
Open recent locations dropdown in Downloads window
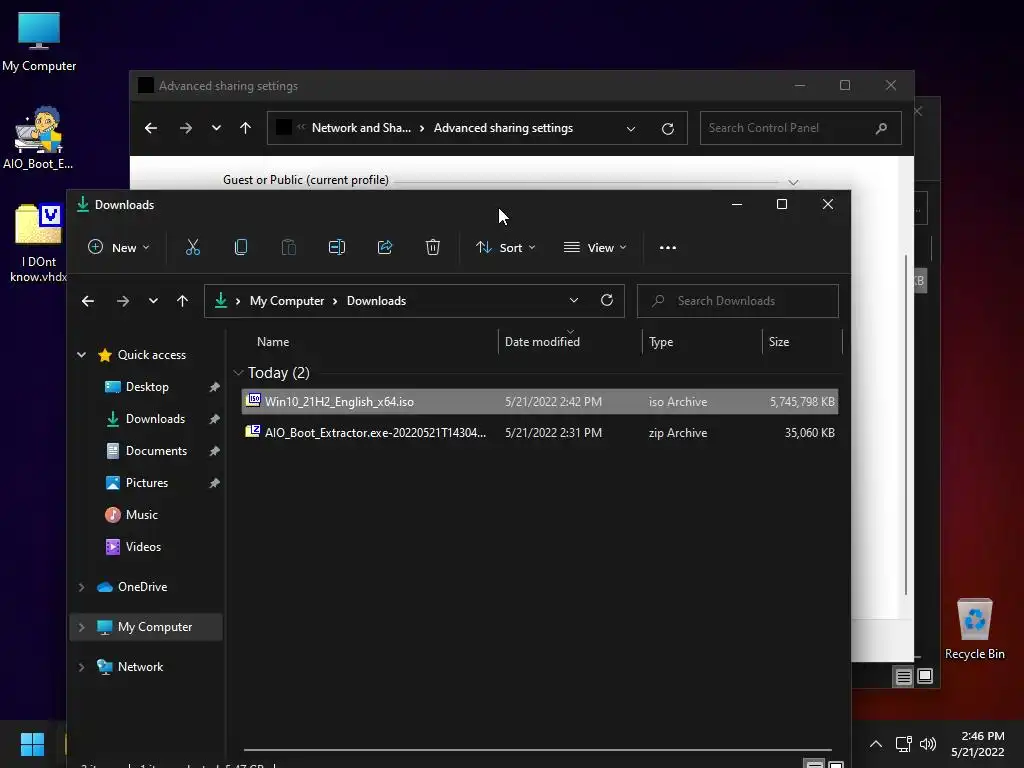153,301
